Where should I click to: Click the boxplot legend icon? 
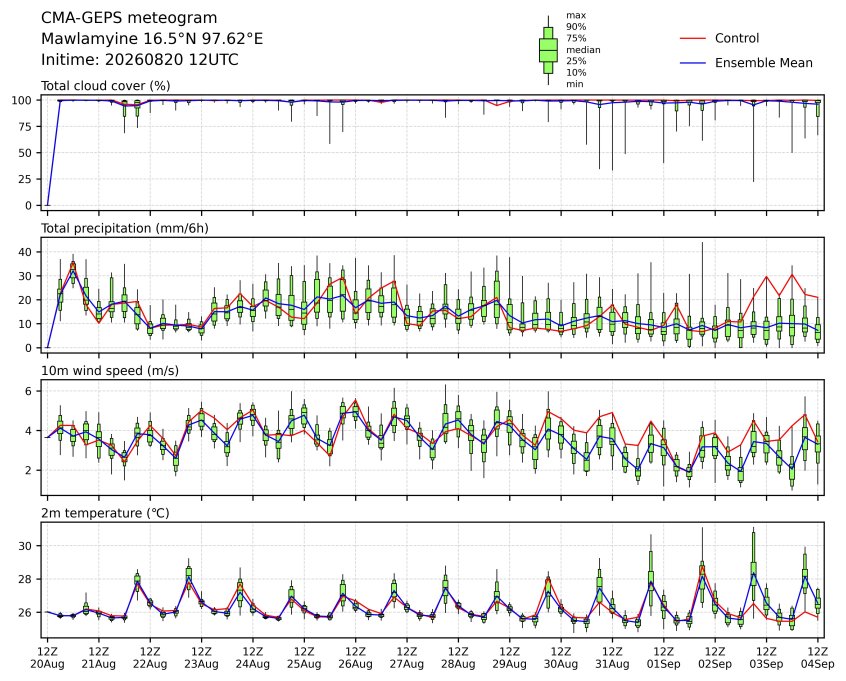pos(548,50)
